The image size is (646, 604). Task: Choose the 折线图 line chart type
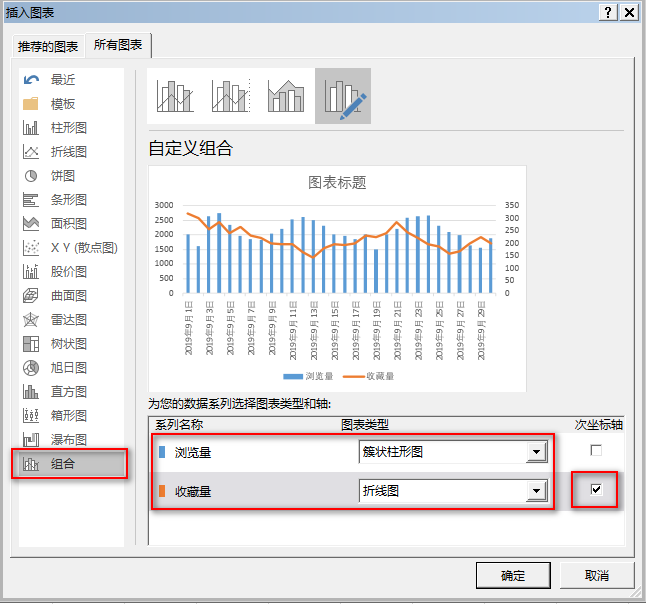[x=68, y=152]
